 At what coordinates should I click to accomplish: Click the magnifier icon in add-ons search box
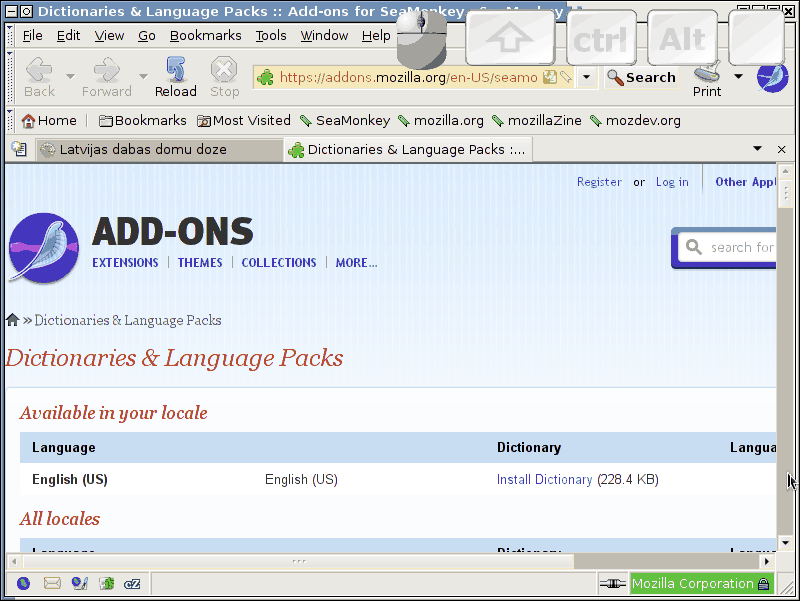point(693,247)
